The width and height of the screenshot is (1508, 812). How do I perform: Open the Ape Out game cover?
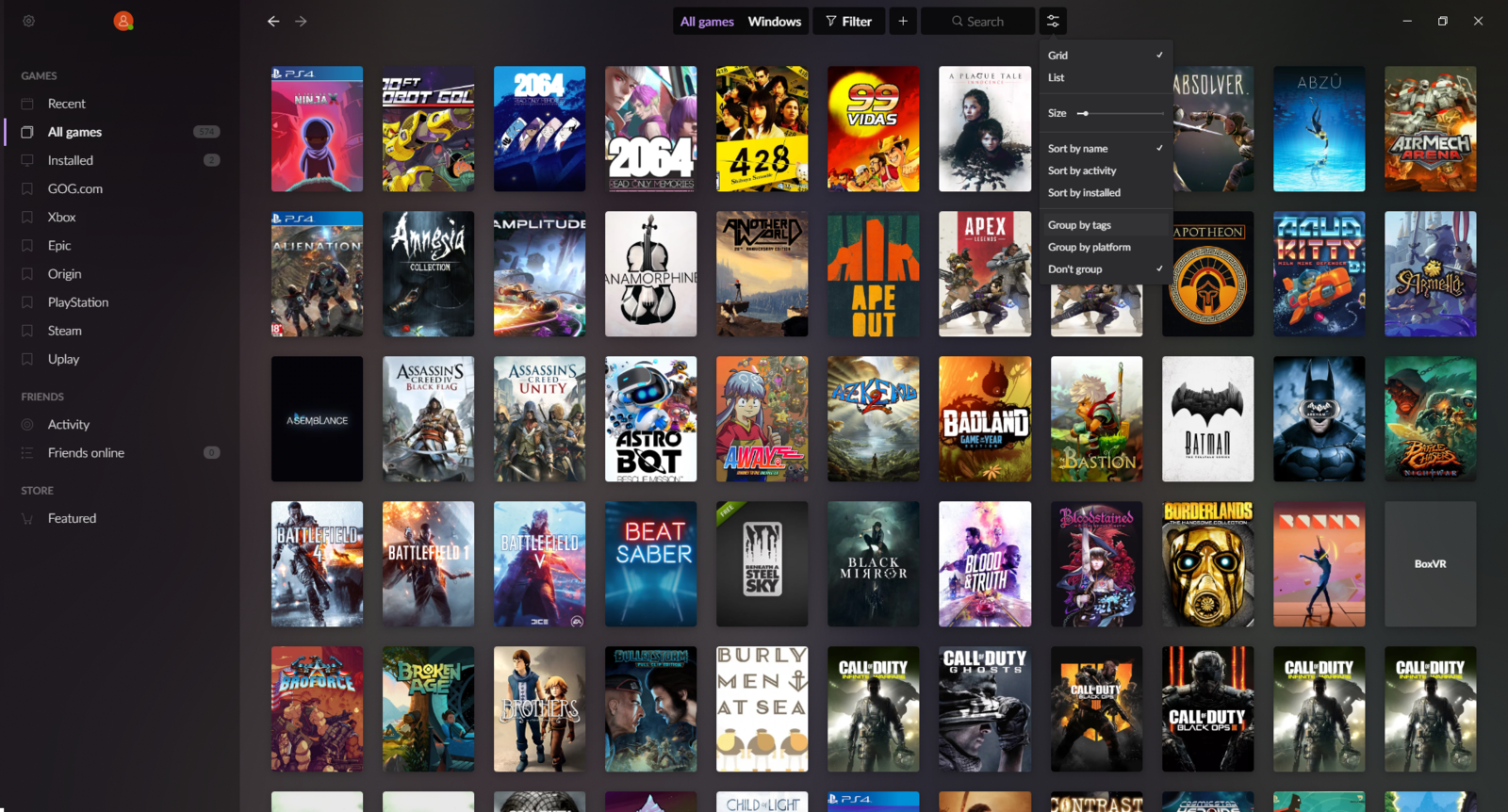click(x=873, y=274)
